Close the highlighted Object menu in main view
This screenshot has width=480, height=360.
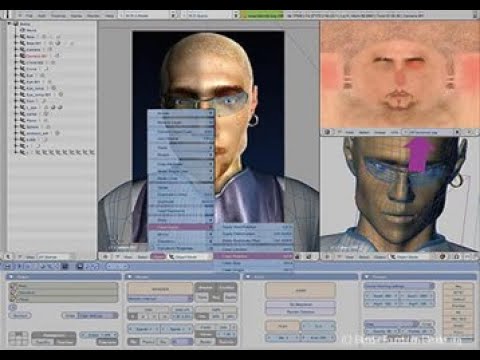click(158, 257)
